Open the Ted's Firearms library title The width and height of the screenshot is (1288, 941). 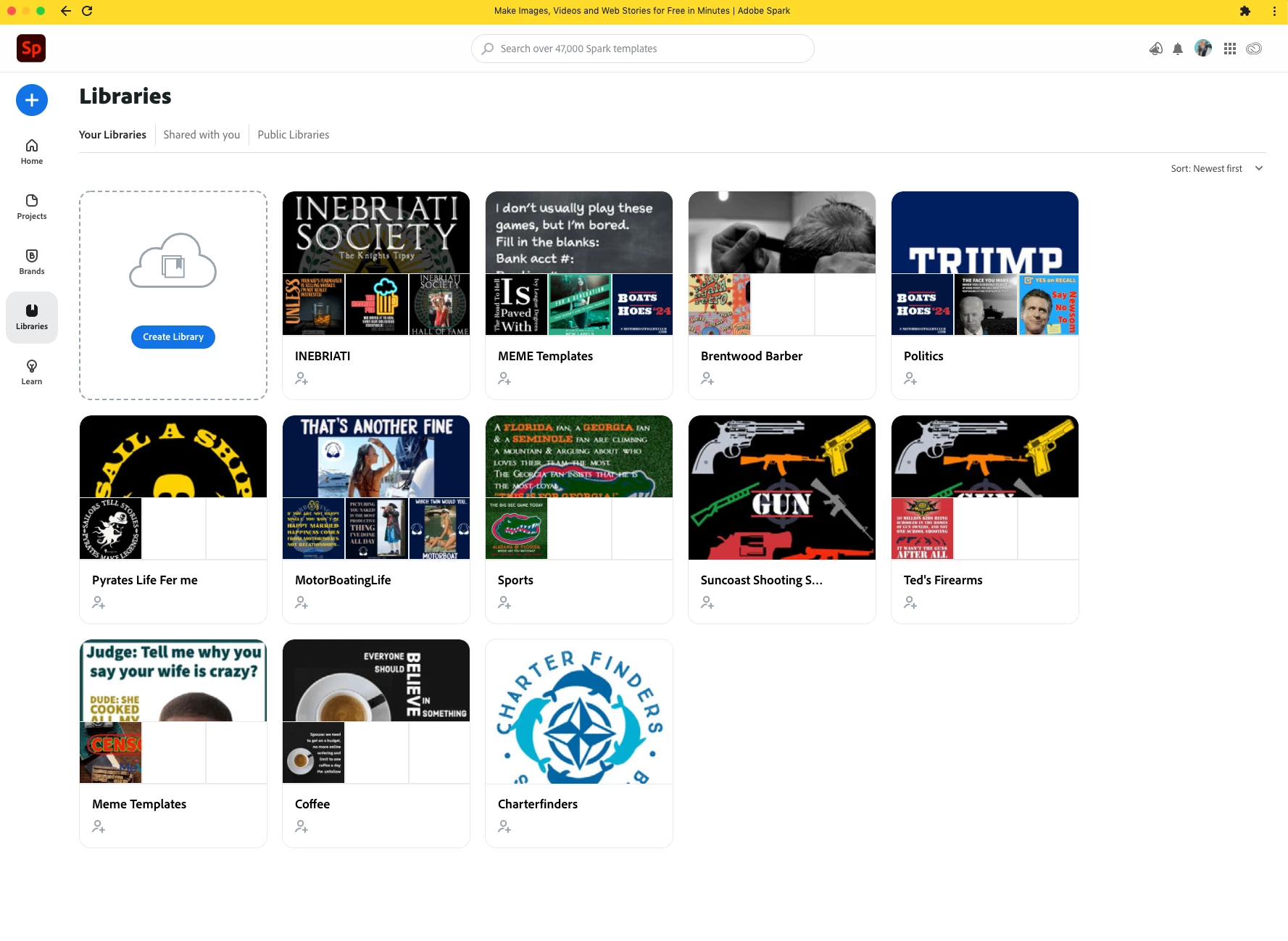pyautogui.click(x=943, y=580)
